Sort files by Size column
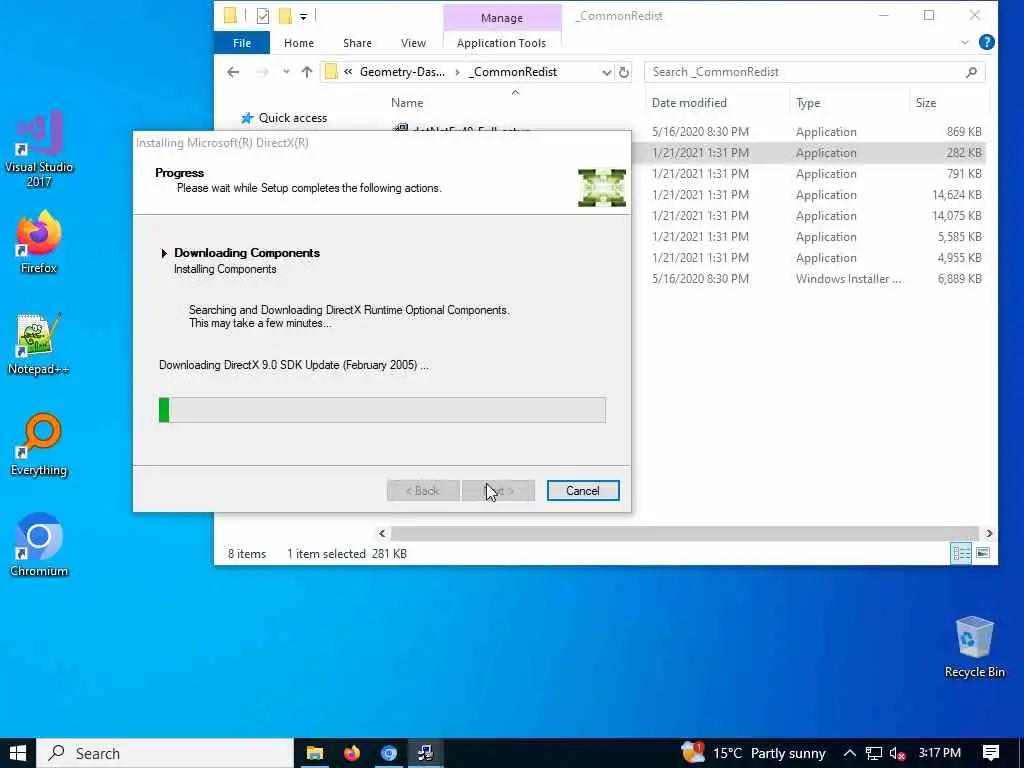 (x=925, y=103)
